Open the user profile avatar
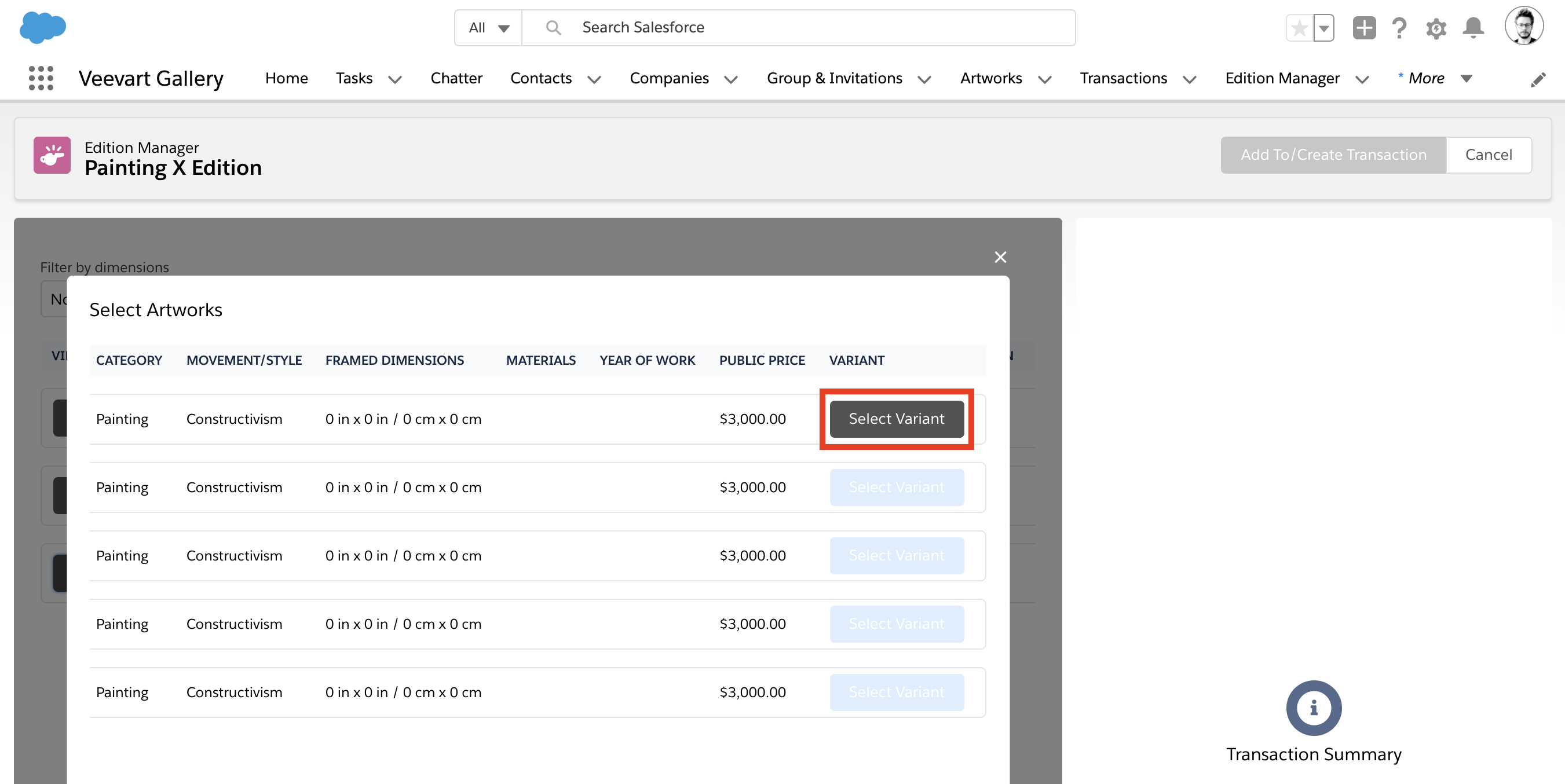This screenshot has height=784, width=1565. 1524,25
